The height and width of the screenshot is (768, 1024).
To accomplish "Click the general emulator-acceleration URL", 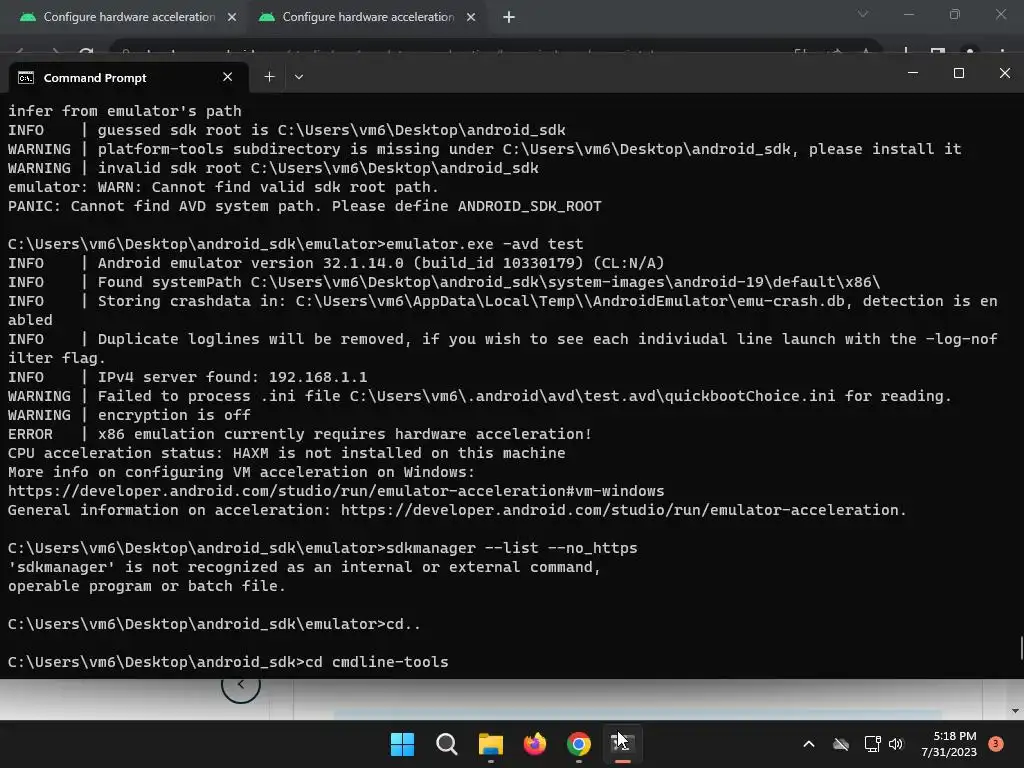I will pyautogui.click(x=623, y=510).
